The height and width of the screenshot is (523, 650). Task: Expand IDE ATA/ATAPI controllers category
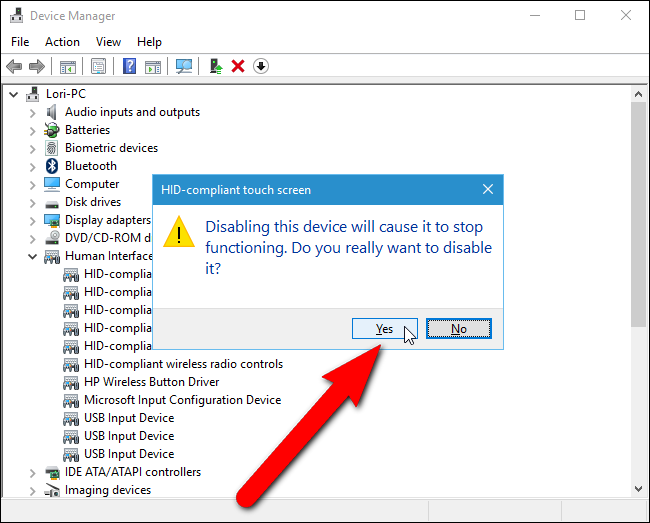pyautogui.click(x=33, y=472)
